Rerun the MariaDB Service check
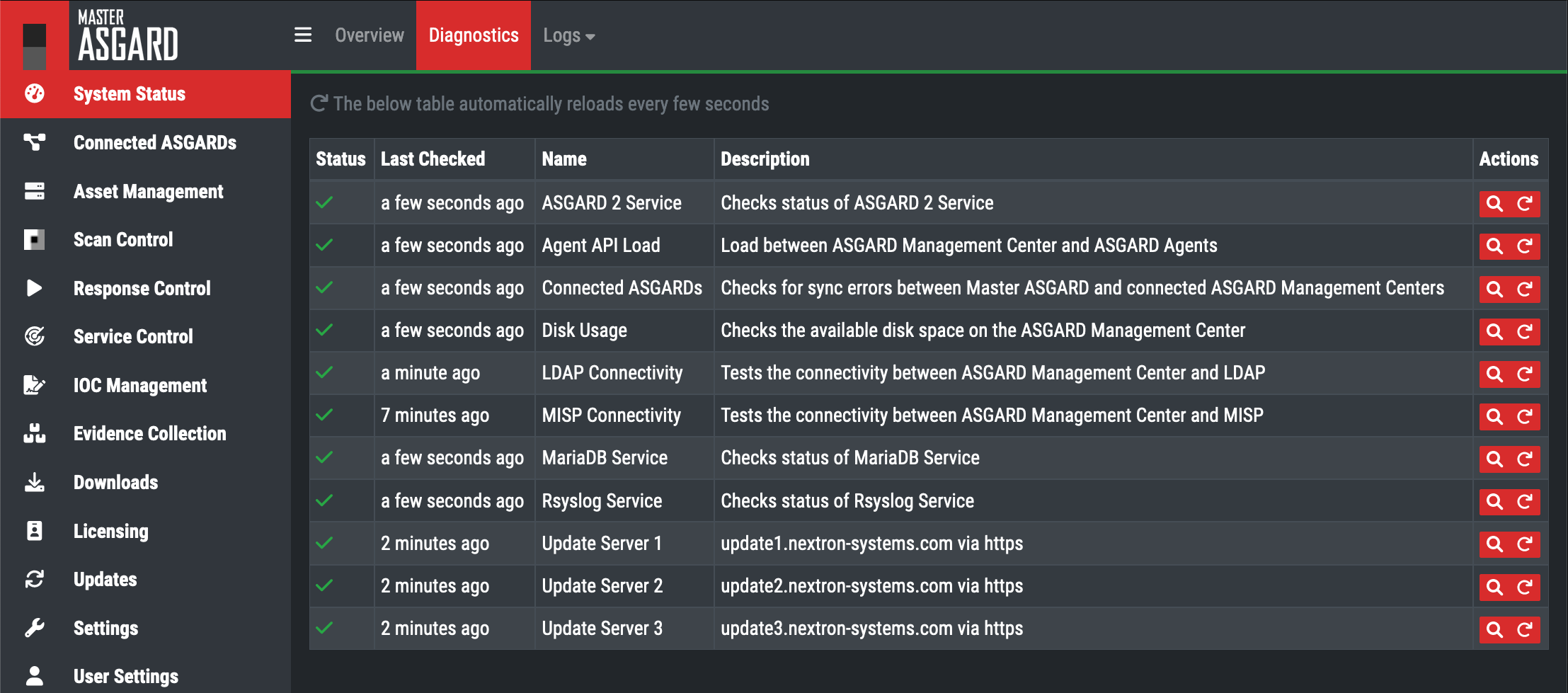The height and width of the screenshot is (693, 1568). [1525, 459]
